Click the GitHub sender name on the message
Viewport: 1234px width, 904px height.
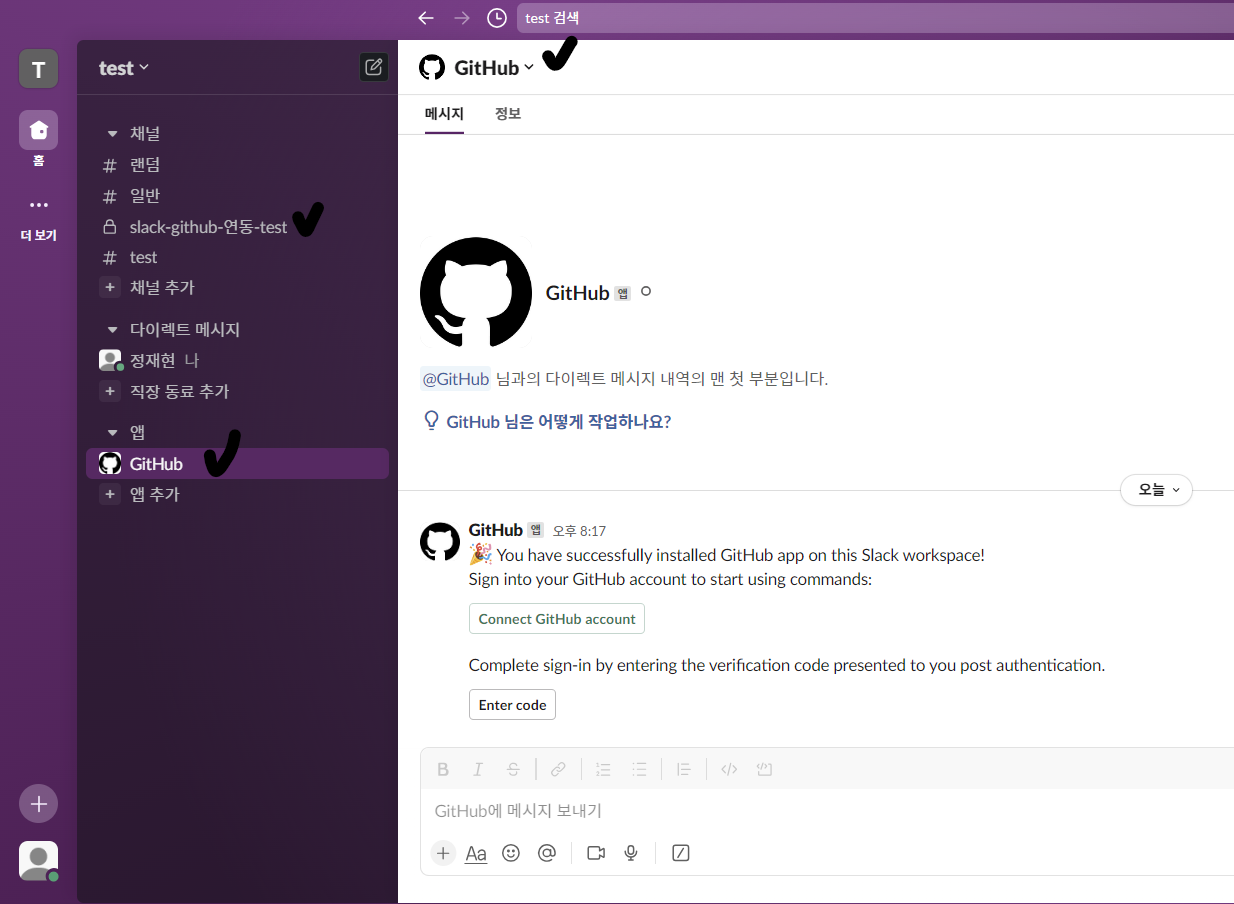point(496,530)
